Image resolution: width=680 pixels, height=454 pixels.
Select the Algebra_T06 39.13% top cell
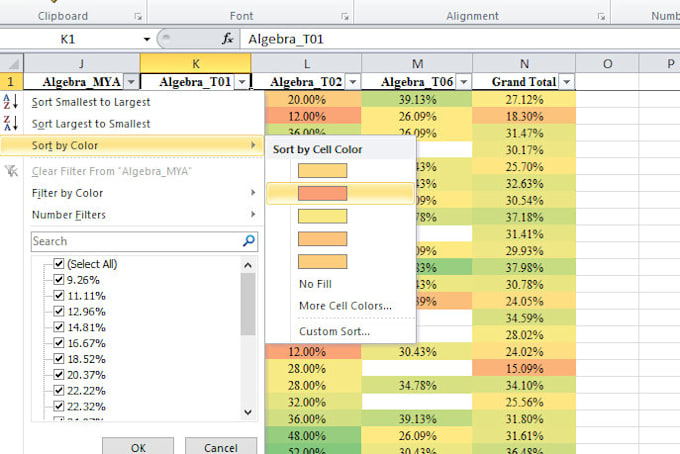(417, 99)
